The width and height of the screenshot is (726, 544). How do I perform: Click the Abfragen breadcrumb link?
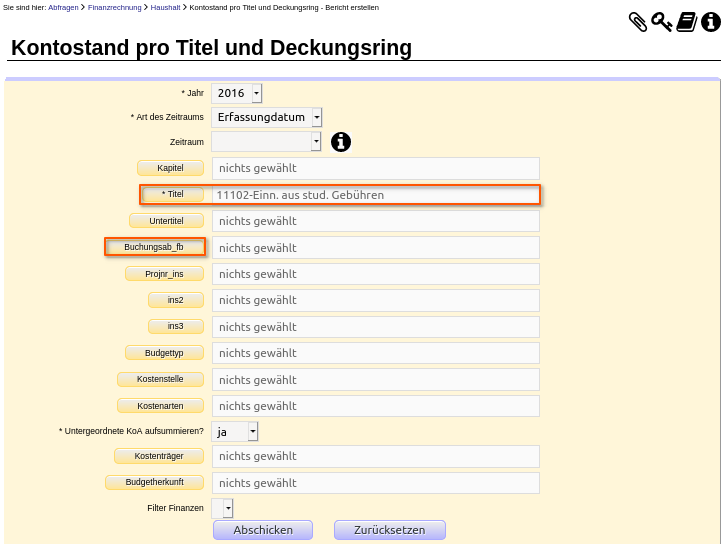pyautogui.click(x=63, y=7)
